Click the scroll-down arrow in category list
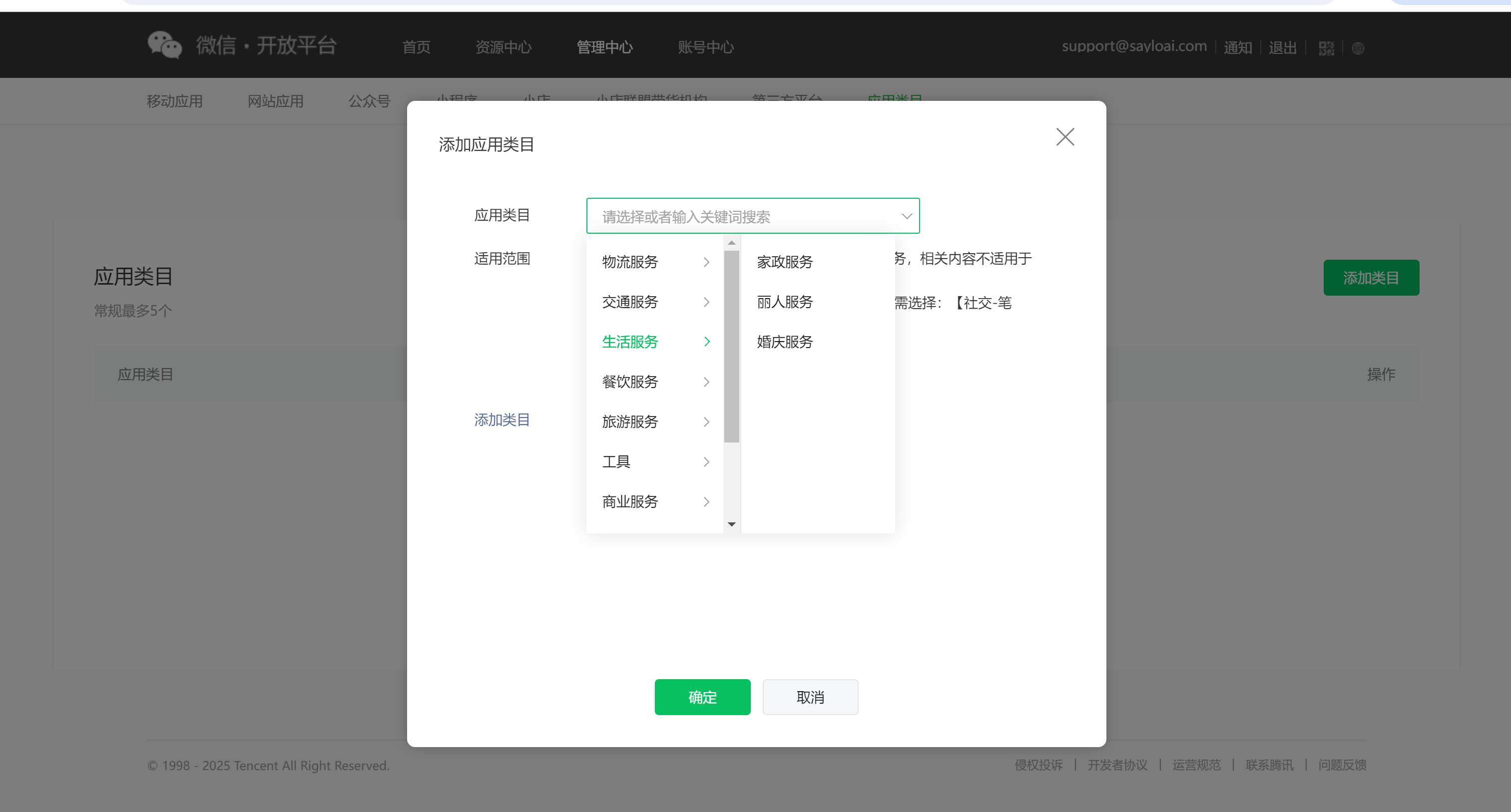 (731, 524)
